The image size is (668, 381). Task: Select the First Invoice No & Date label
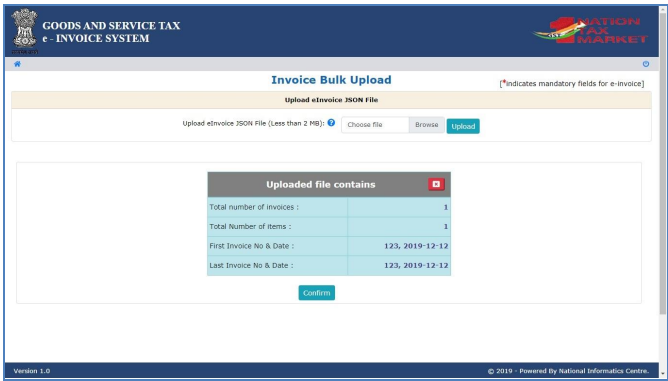click(x=251, y=246)
